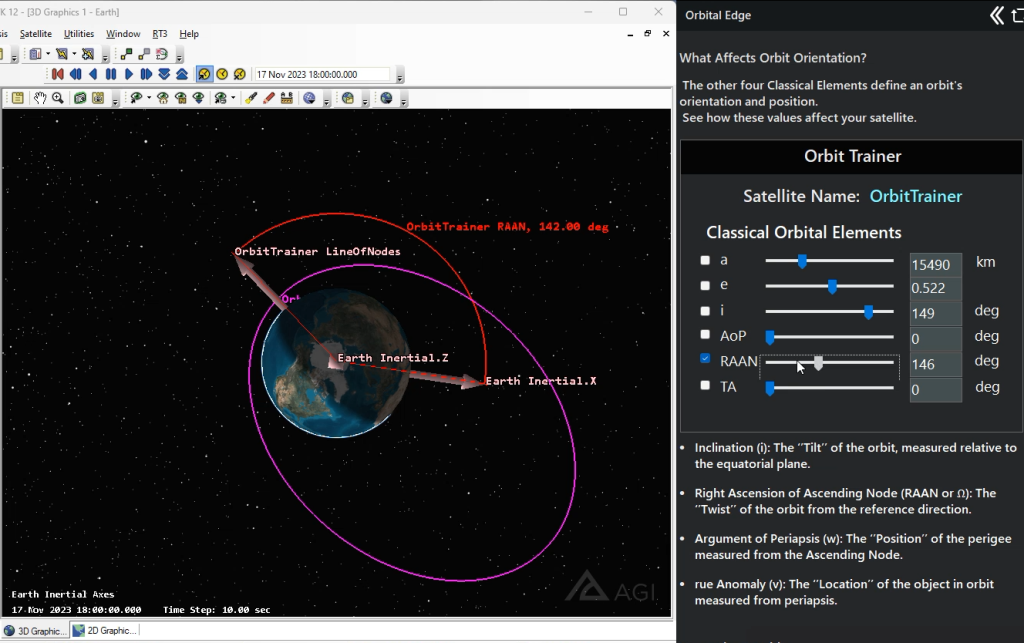Collapse the Orbital Edge panel with double chevron
Image resolution: width=1024 pixels, height=643 pixels.
996,15
